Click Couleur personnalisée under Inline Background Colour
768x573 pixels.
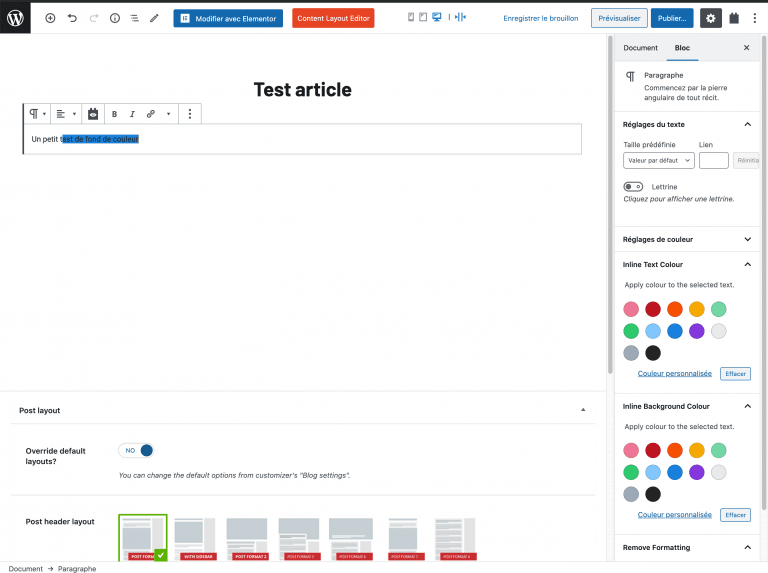pyautogui.click(x=674, y=515)
